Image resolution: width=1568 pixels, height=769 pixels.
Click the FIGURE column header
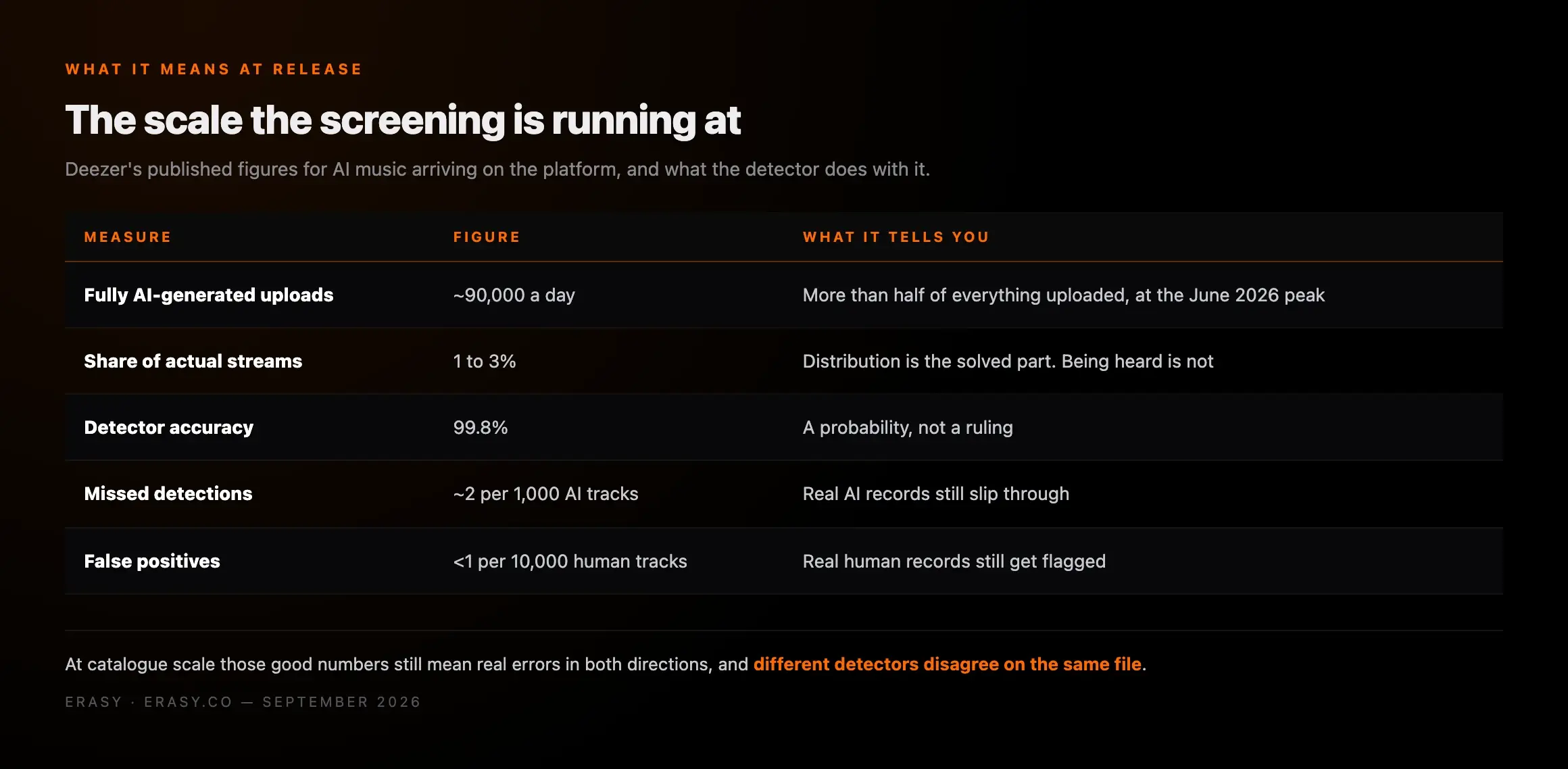487,237
